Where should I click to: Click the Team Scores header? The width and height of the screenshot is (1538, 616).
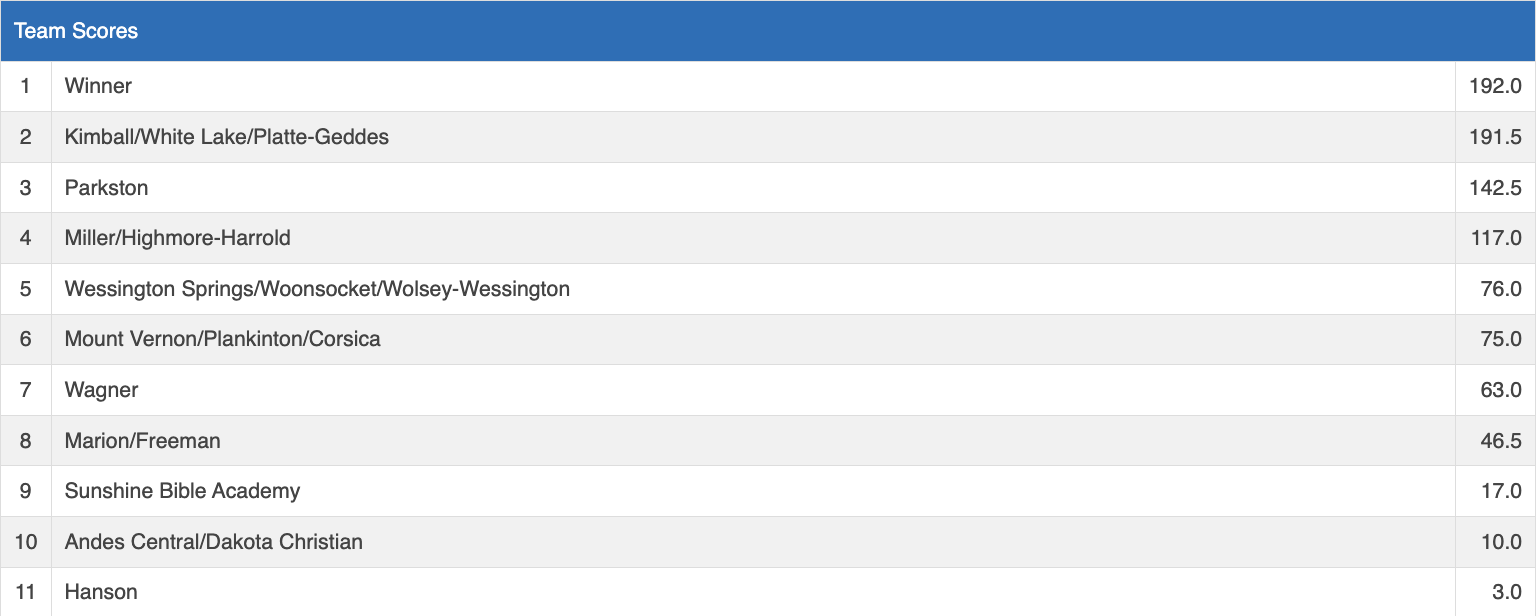(76, 31)
